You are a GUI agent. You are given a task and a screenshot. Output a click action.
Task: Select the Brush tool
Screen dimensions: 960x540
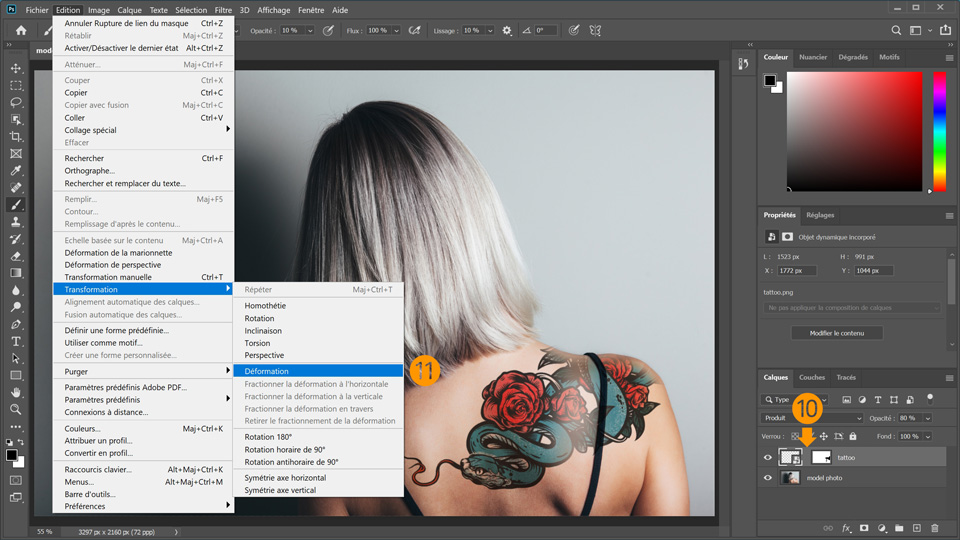pyautogui.click(x=16, y=205)
